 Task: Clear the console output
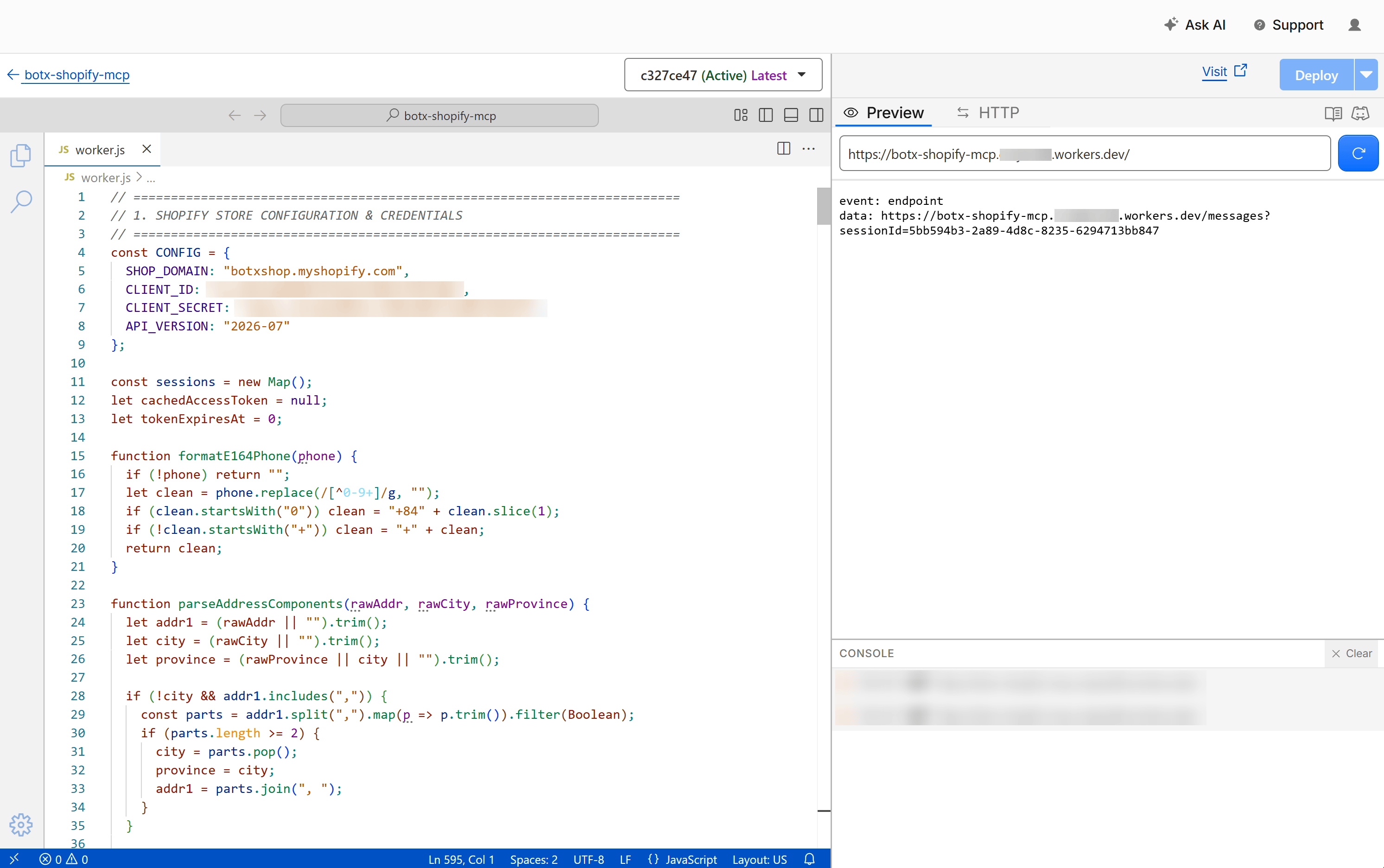pyautogui.click(x=1351, y=653)
